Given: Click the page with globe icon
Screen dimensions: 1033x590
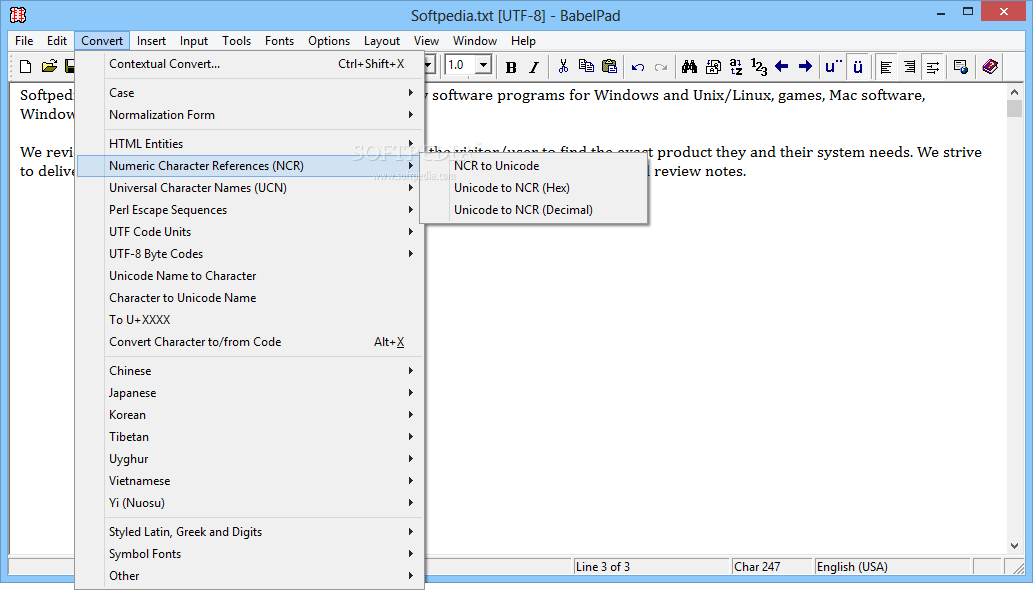Looking at the screenshot, I should pyautogui.click(x=961, y=67).
